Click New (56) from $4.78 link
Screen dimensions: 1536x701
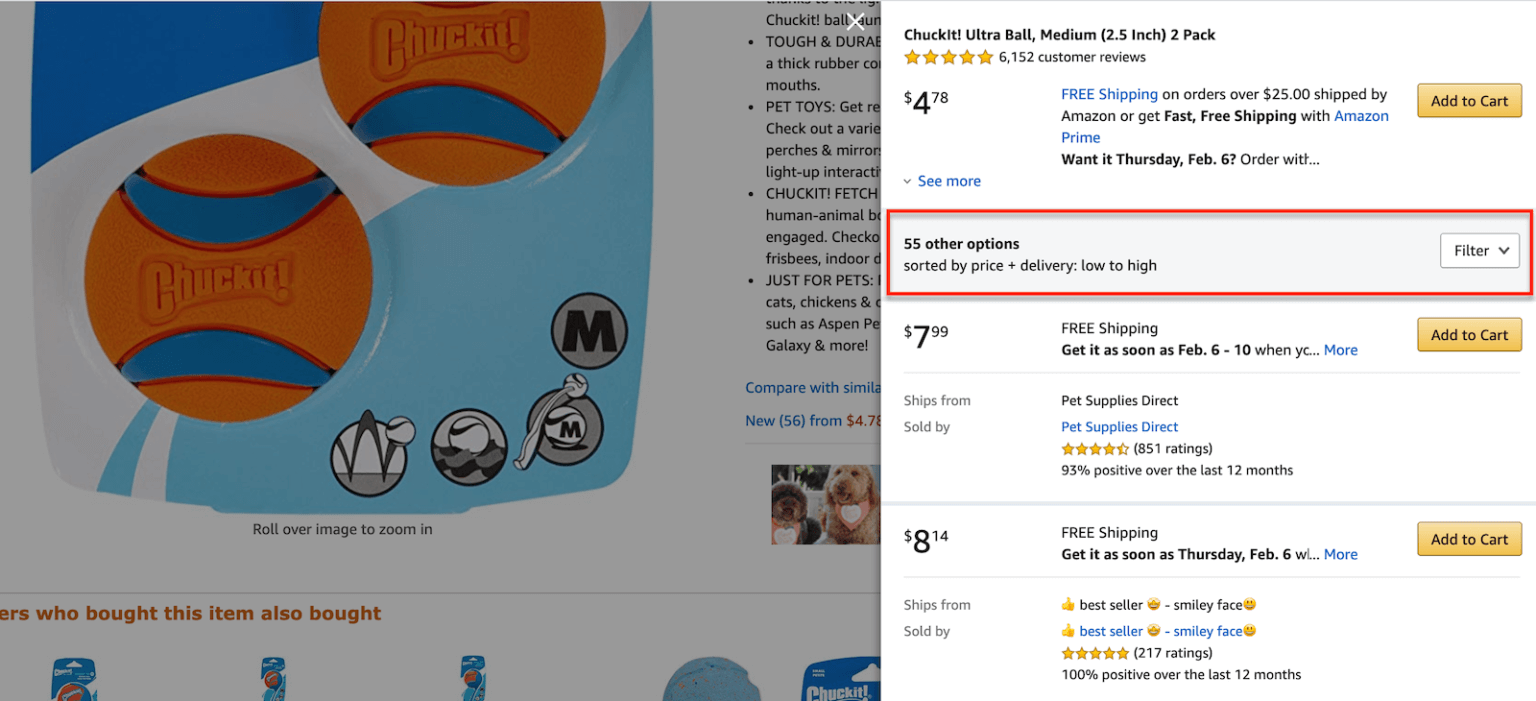(791, 420)
